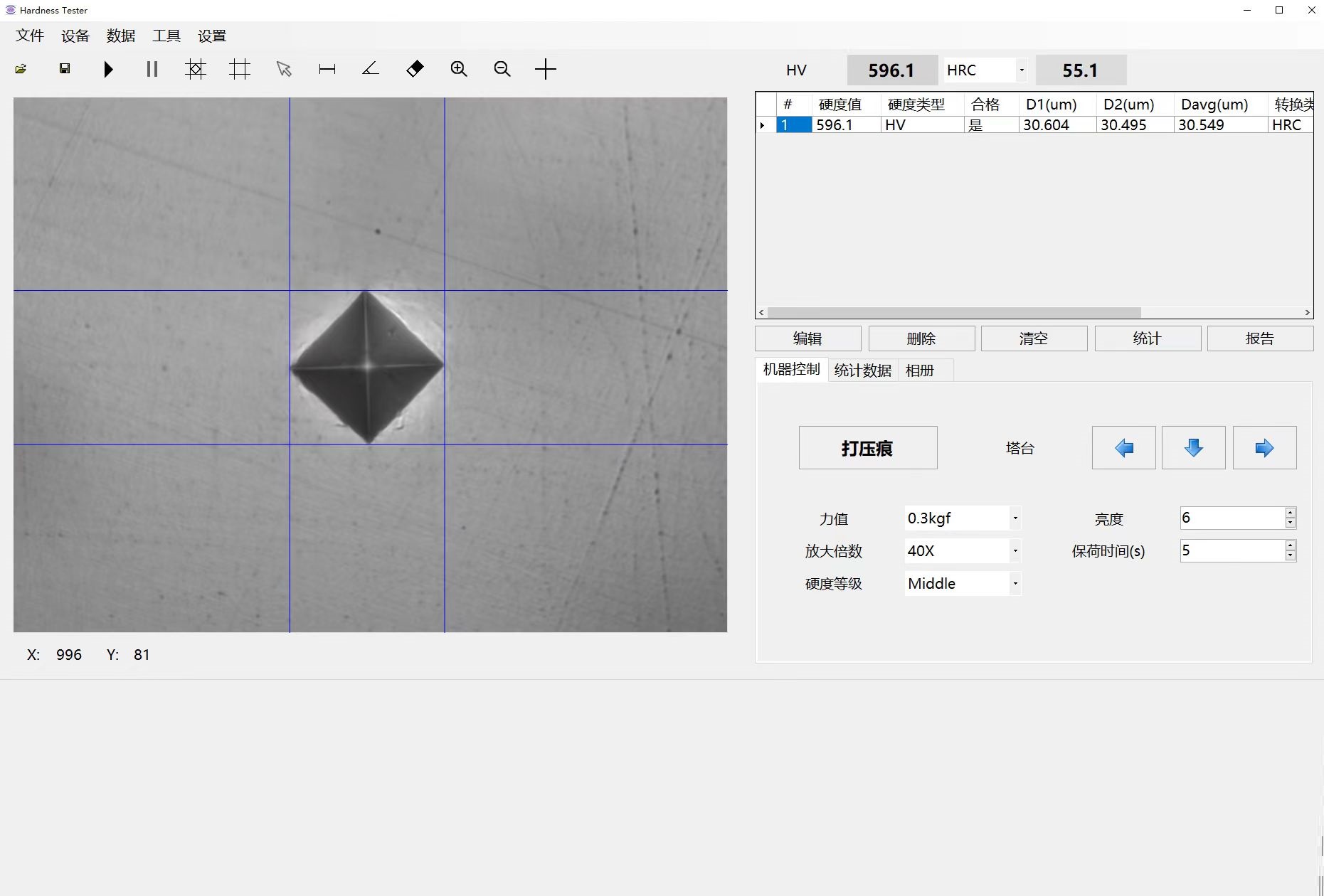The height and width of the screenshot is (896, 1324).
Task: Select the length measurement tool
Action: 327,69
